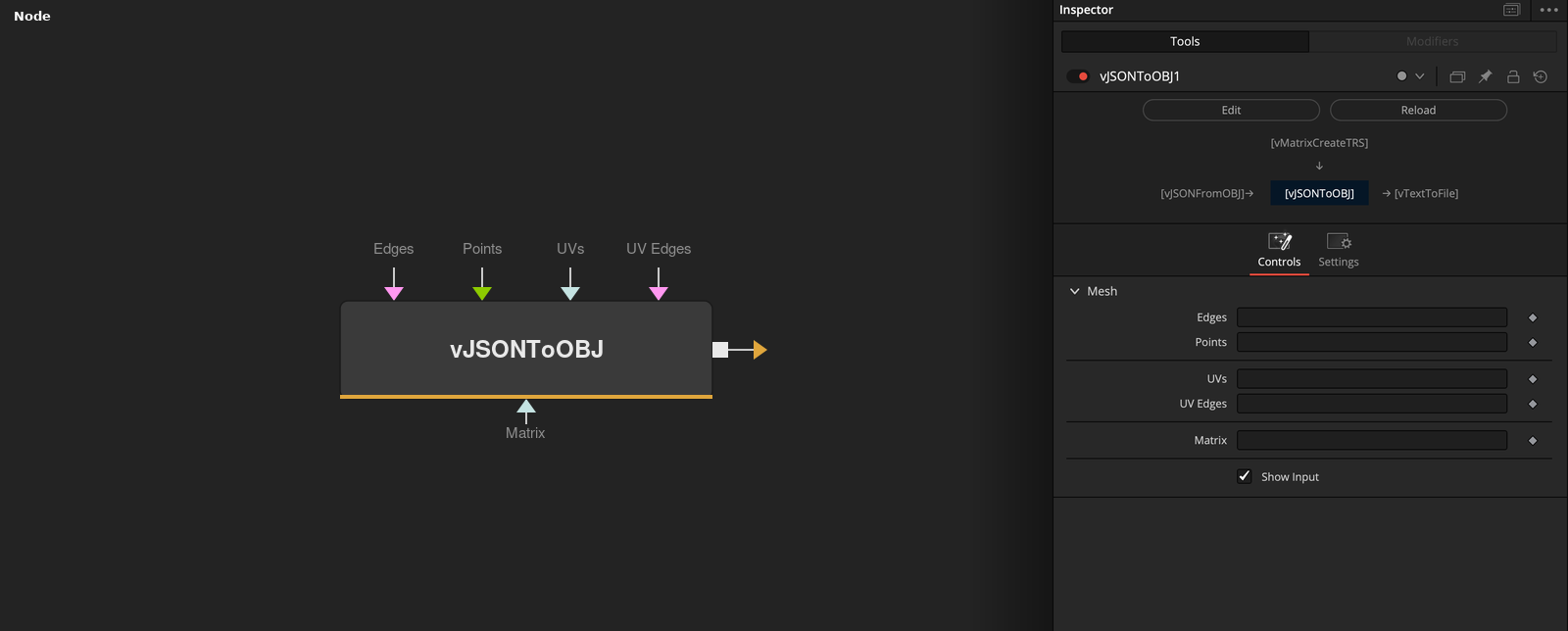Click the keyframe diamond for Points
Screen dimensions: 1568x631
1533,342
